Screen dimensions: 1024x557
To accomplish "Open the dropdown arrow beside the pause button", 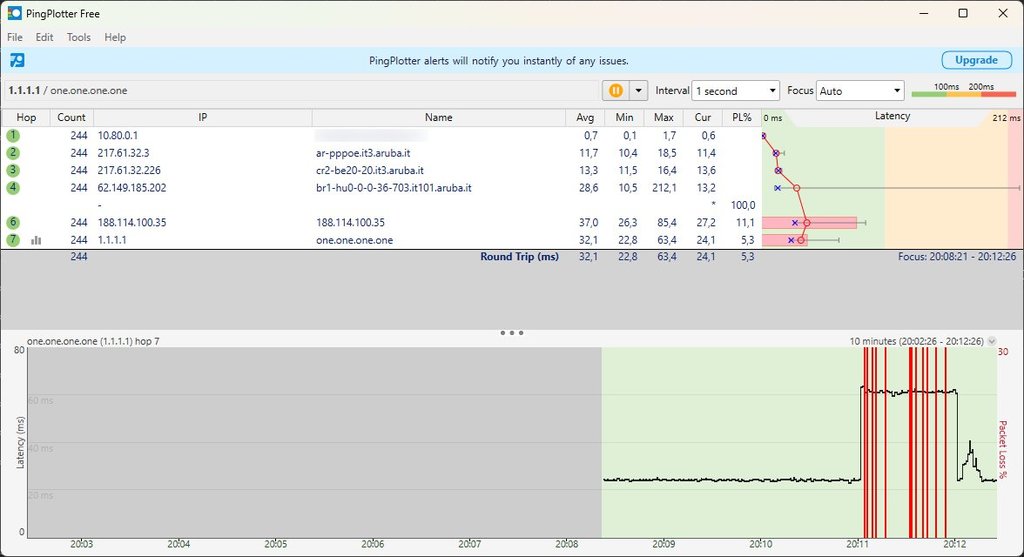I will click(638, 91).
